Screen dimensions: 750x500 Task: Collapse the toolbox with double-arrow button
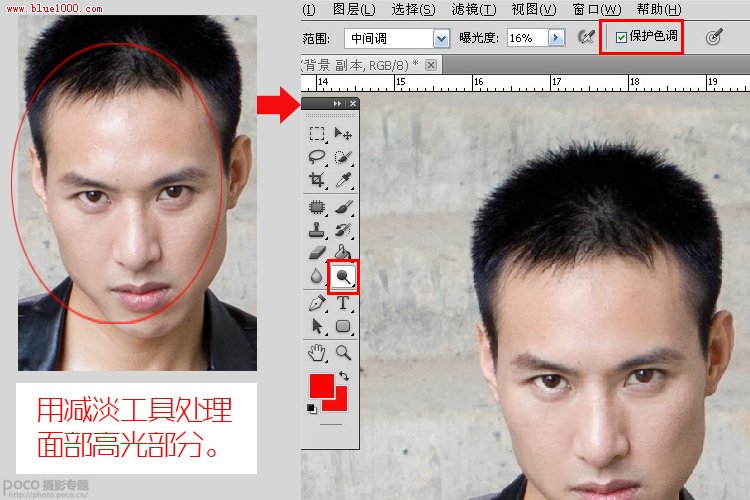click(x=337, y=104)
